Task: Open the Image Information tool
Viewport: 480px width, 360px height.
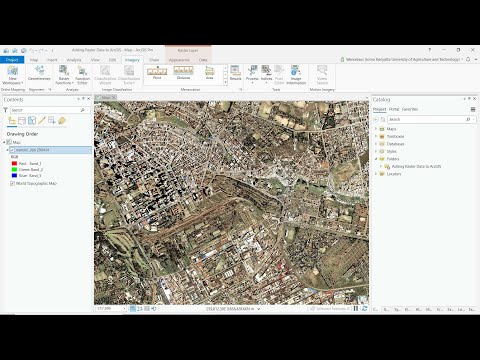Action: [x=296, y=75]
